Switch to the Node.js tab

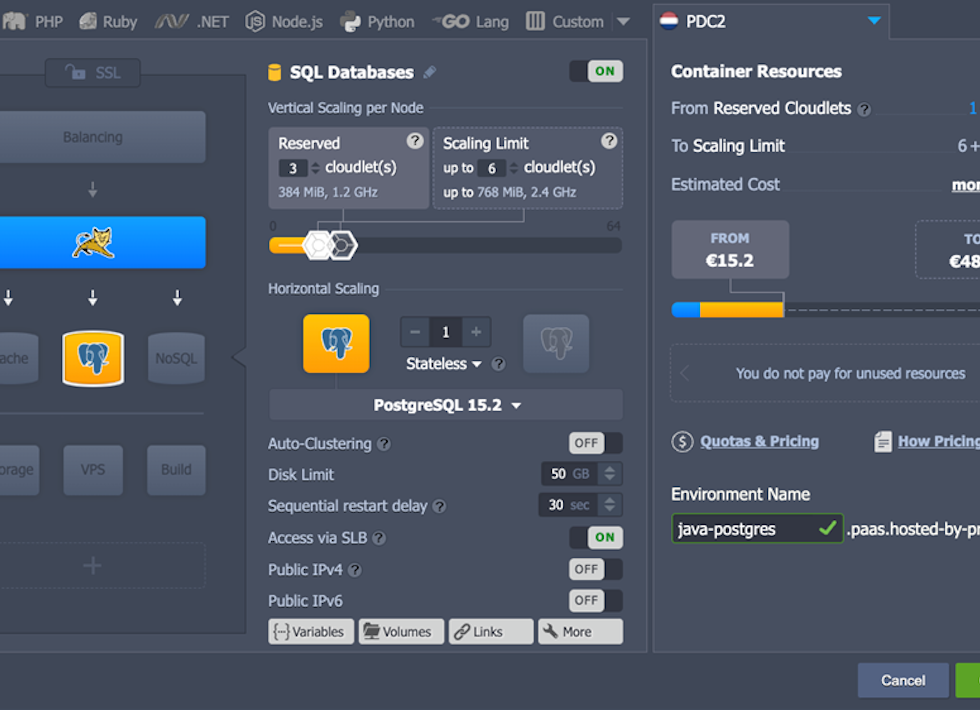click(x=285, y=21)
